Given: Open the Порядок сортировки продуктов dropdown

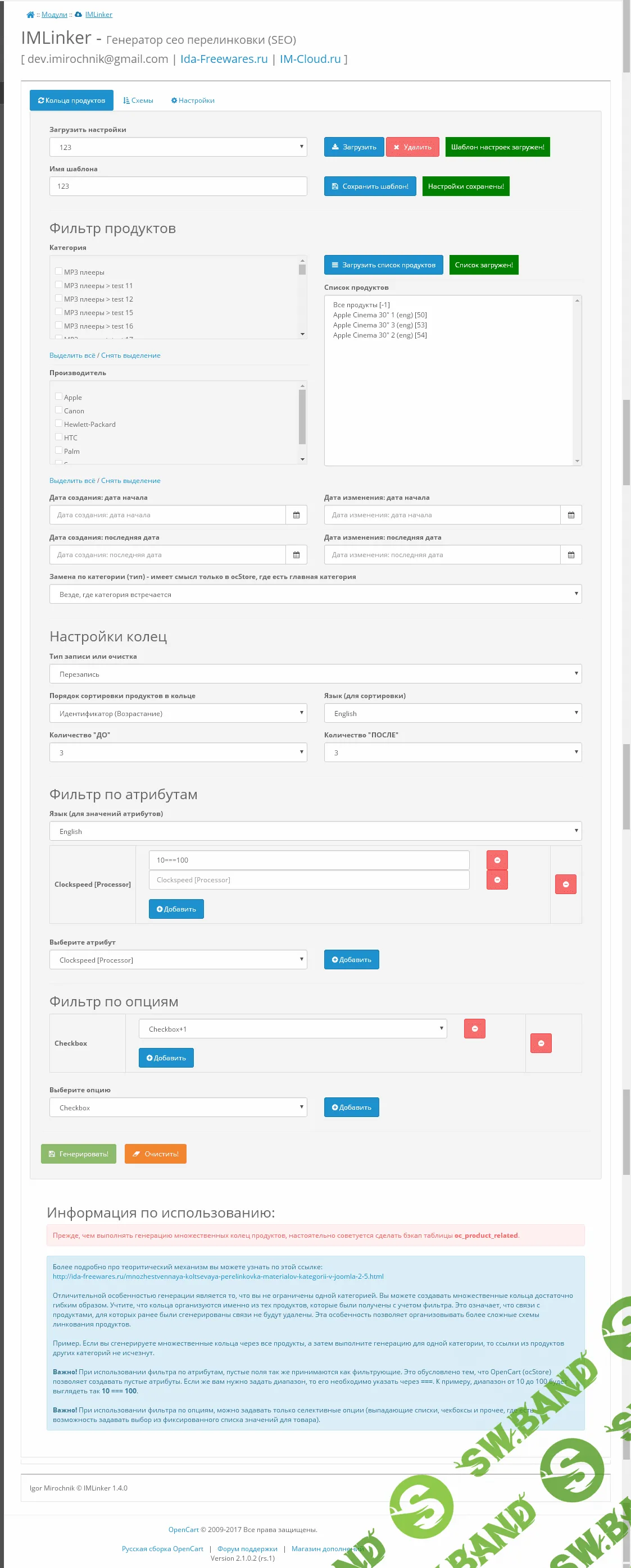Looking at the screenshot, I should click(x=178, y=712).
